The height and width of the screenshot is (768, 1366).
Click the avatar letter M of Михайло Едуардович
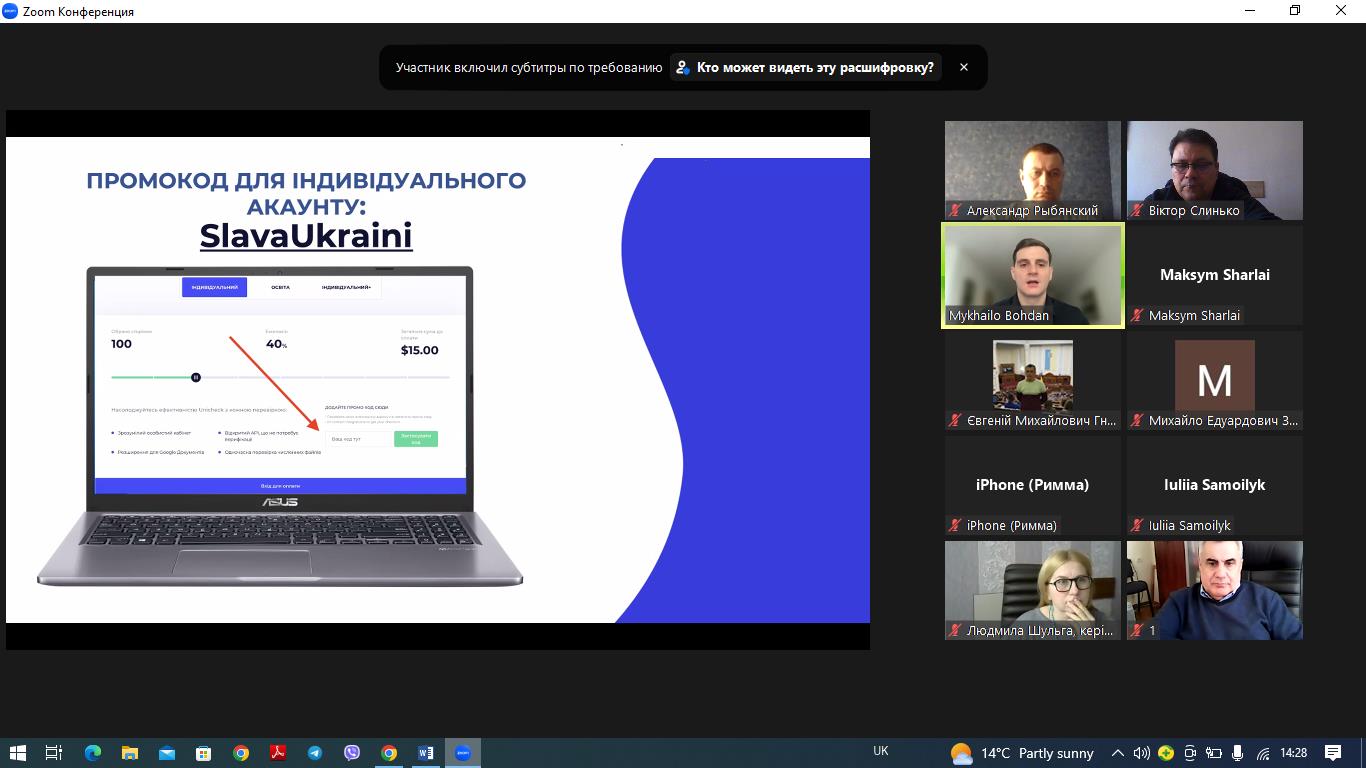[1215, 380]
